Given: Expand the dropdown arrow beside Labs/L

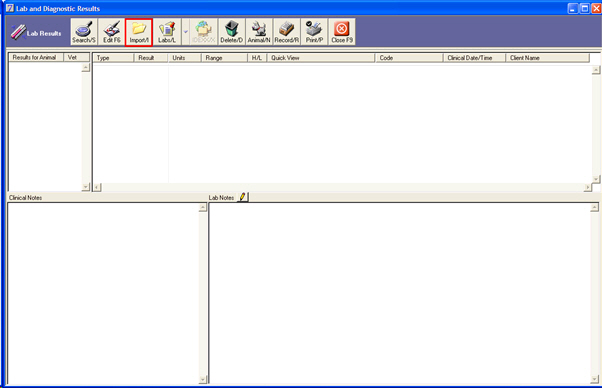Looking at the screenshot, I should click(x=185, y=32).
